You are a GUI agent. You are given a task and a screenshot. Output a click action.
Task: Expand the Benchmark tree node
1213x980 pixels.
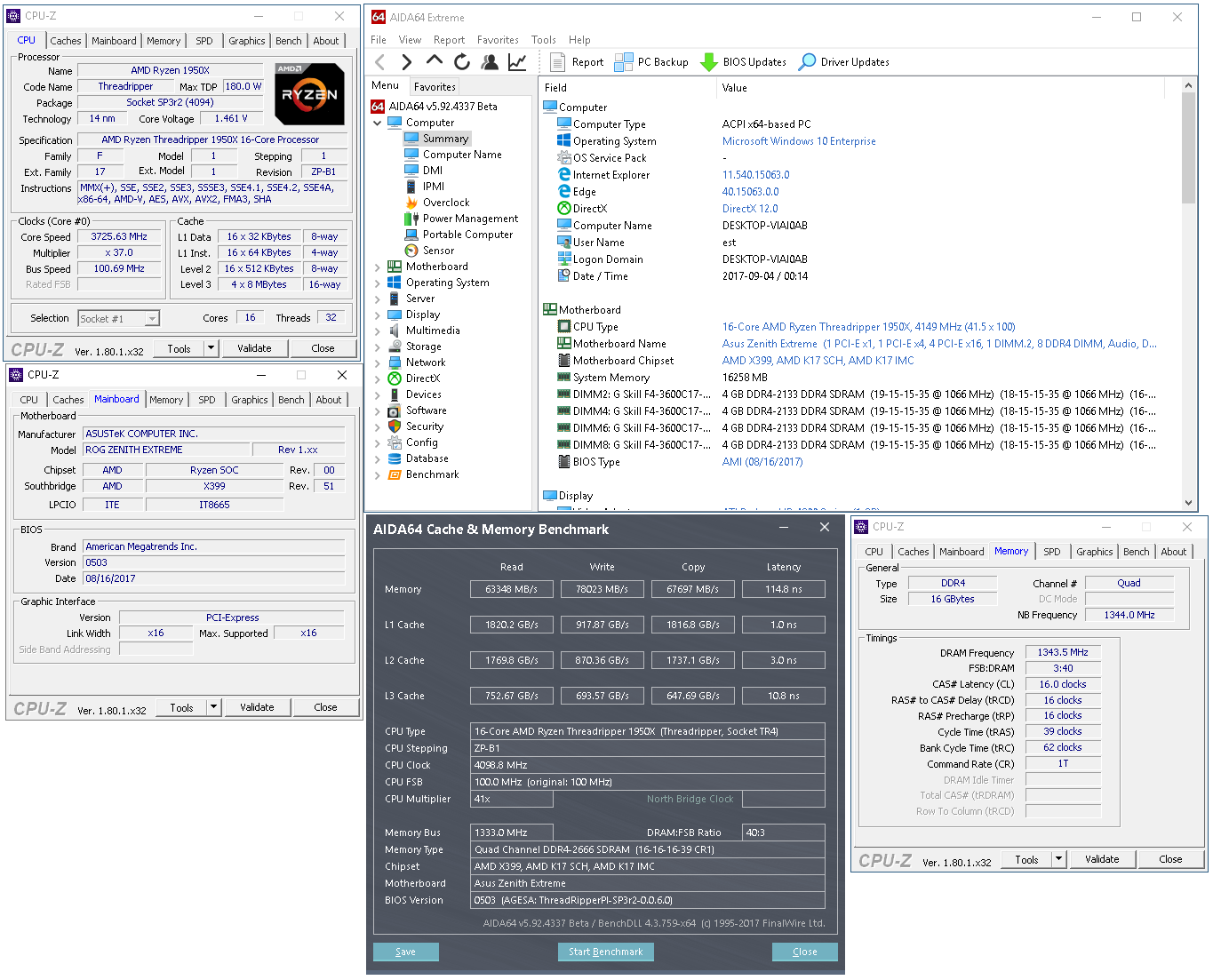[x=378, y=474]
